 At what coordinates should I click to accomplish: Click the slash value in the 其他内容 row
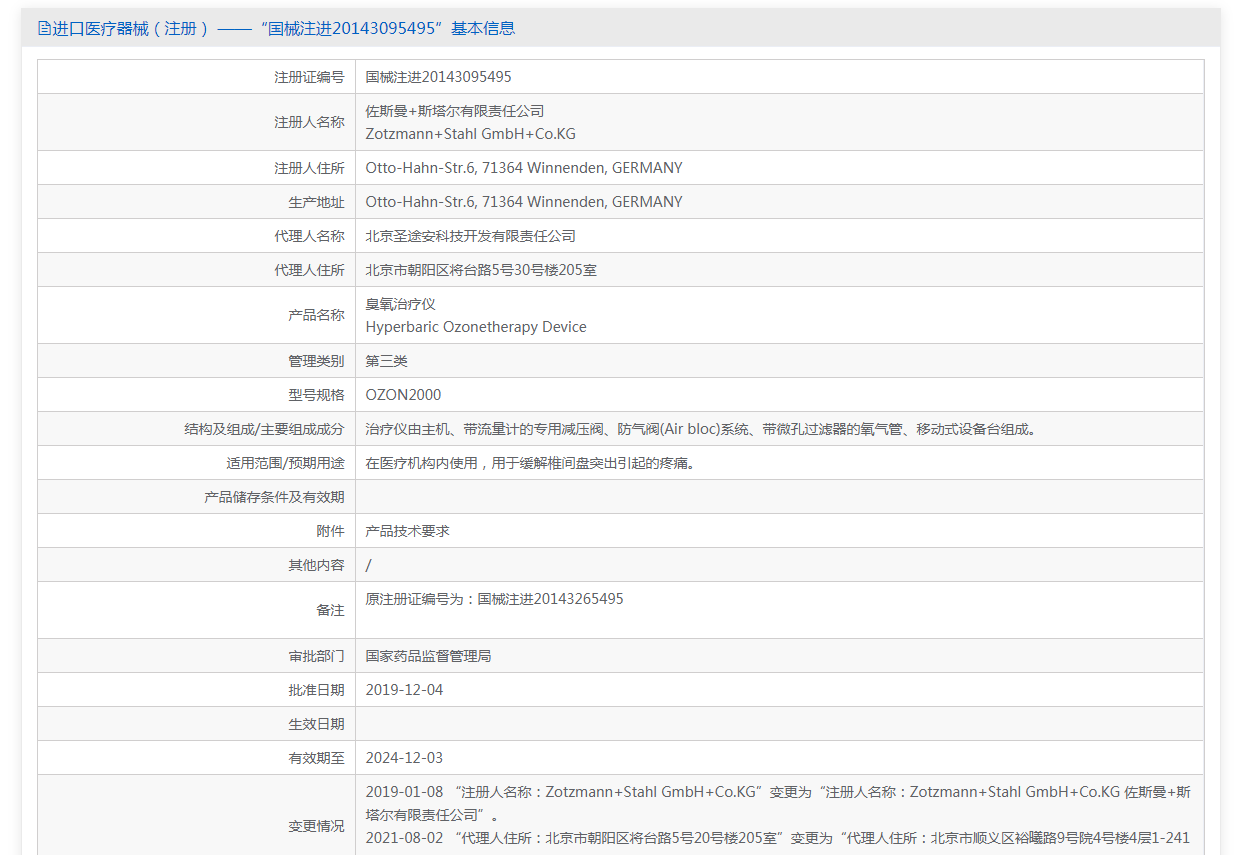pos(368,565)
